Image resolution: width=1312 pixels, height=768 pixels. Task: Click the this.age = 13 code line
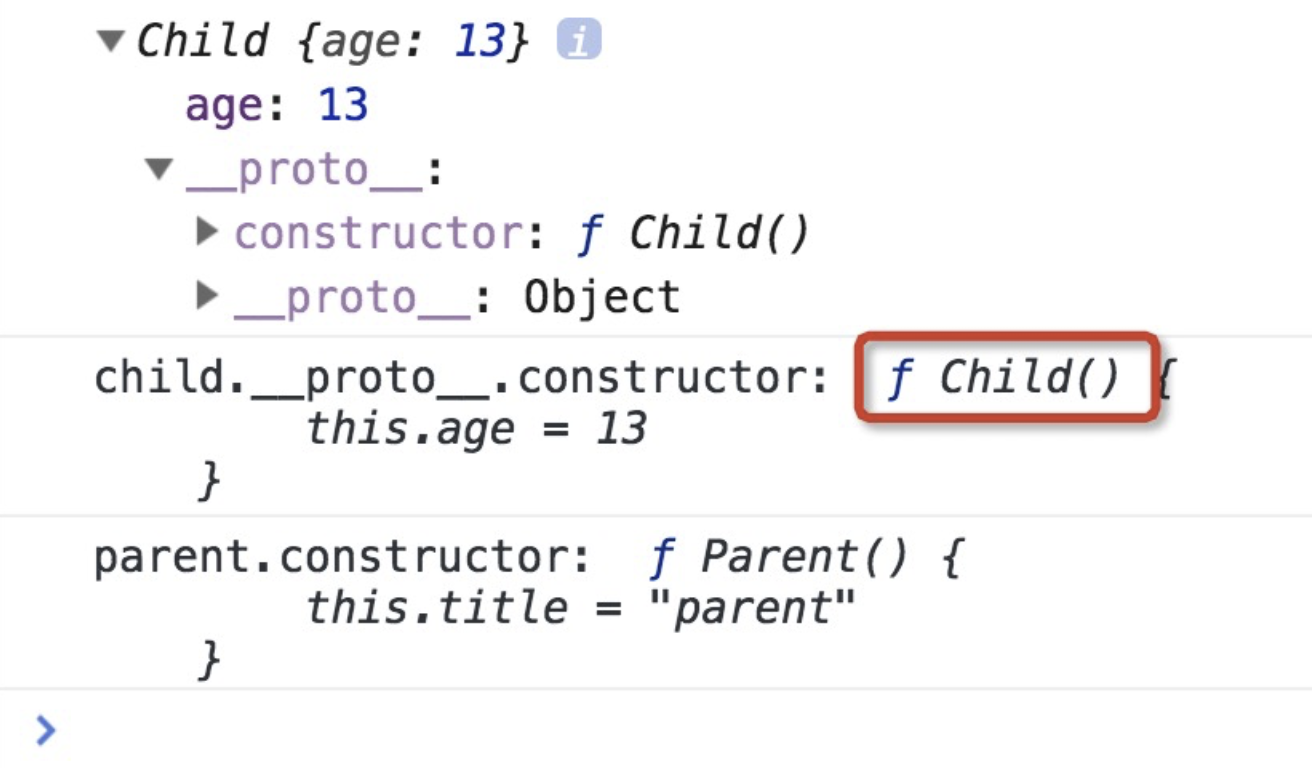[476, 430]
